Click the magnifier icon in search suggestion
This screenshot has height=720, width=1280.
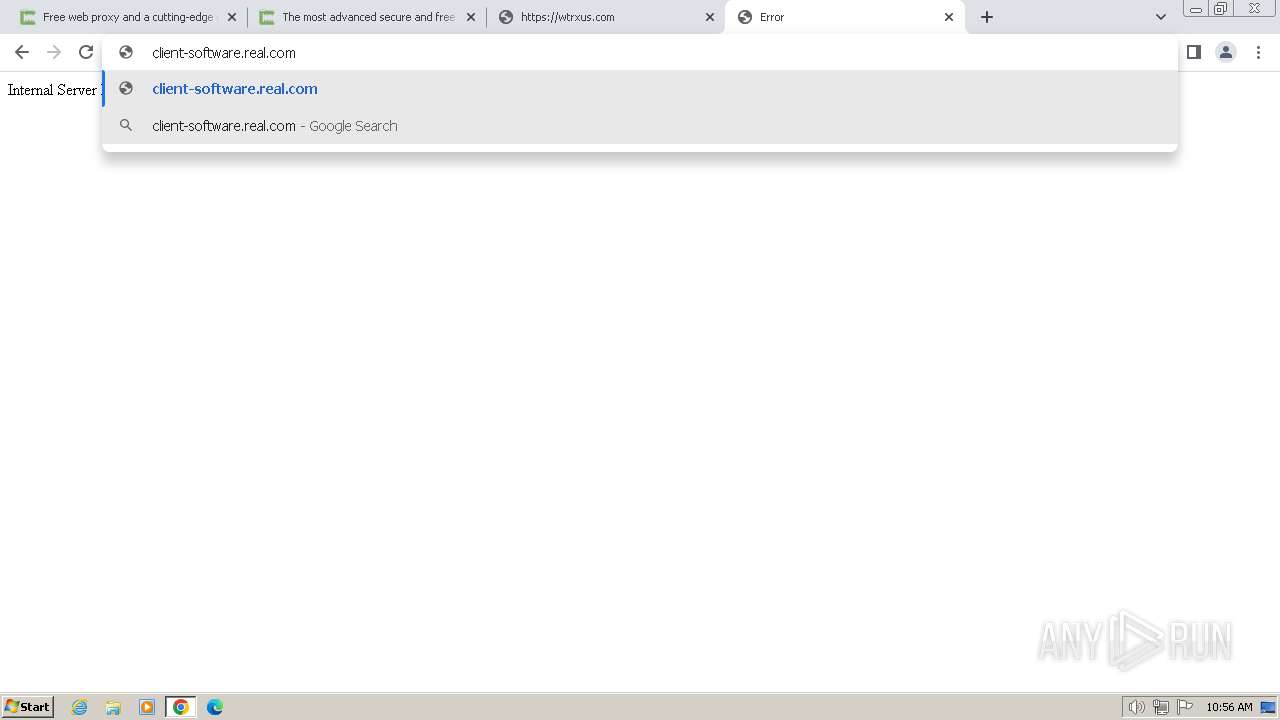click(126, 126)
